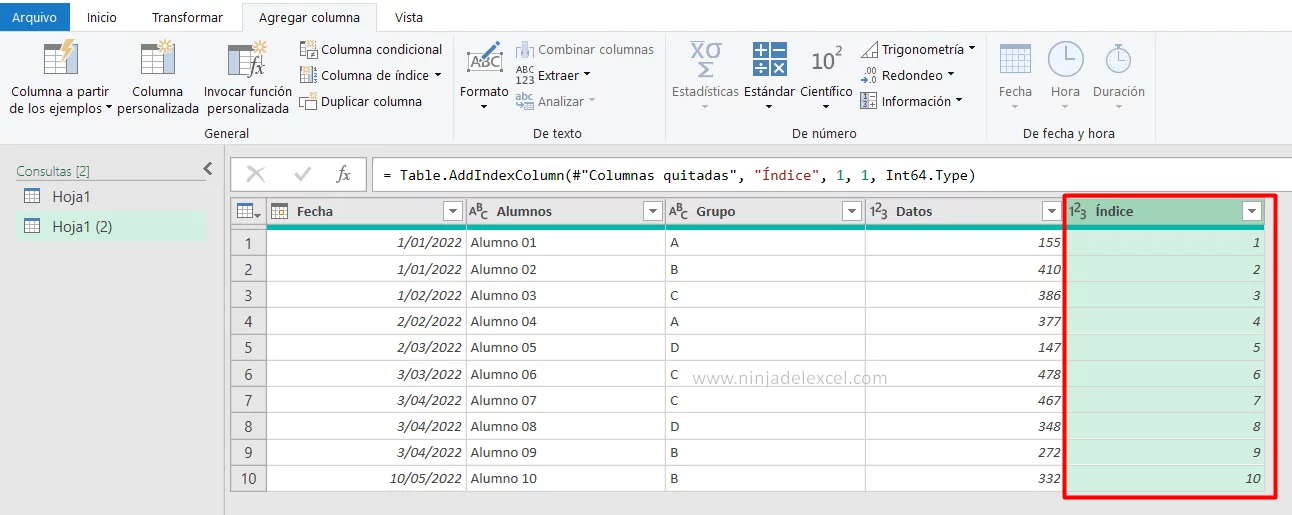Click the fx function icon
The height and width of the screenshot is (515, 1292).
point(343,175)
